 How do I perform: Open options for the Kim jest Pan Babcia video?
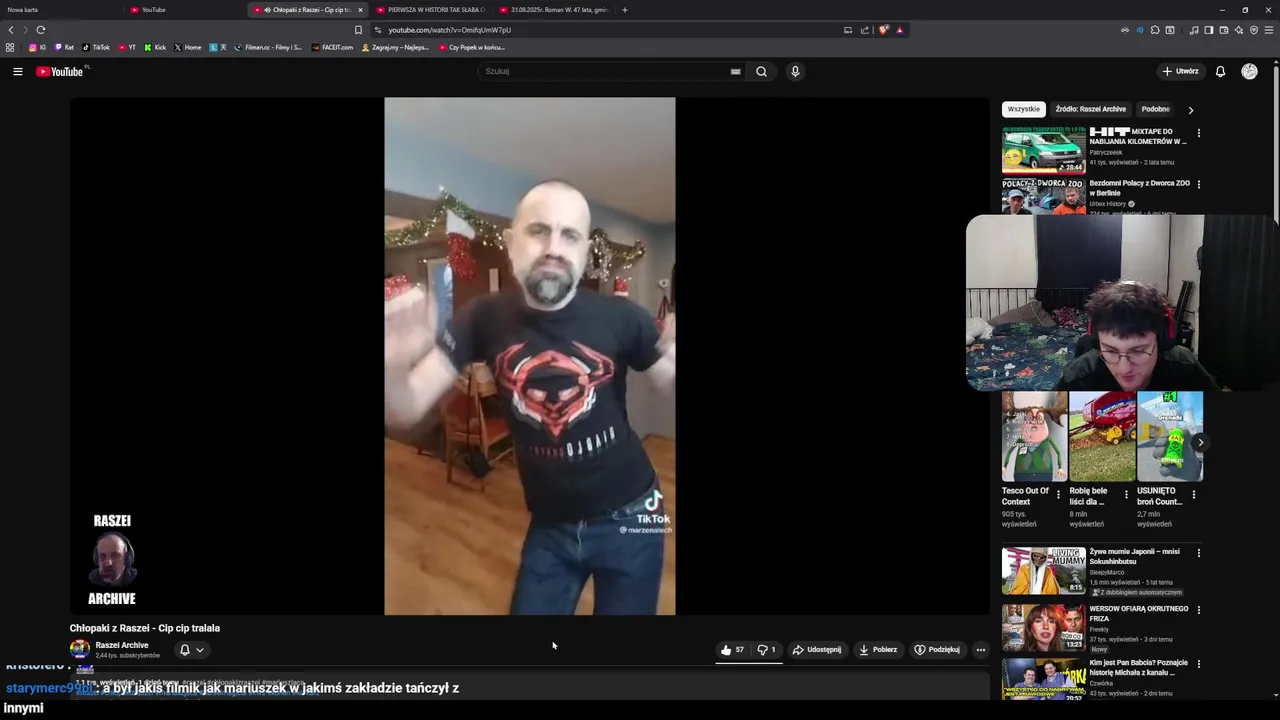pyautogui.click(x=1198, y=662)
